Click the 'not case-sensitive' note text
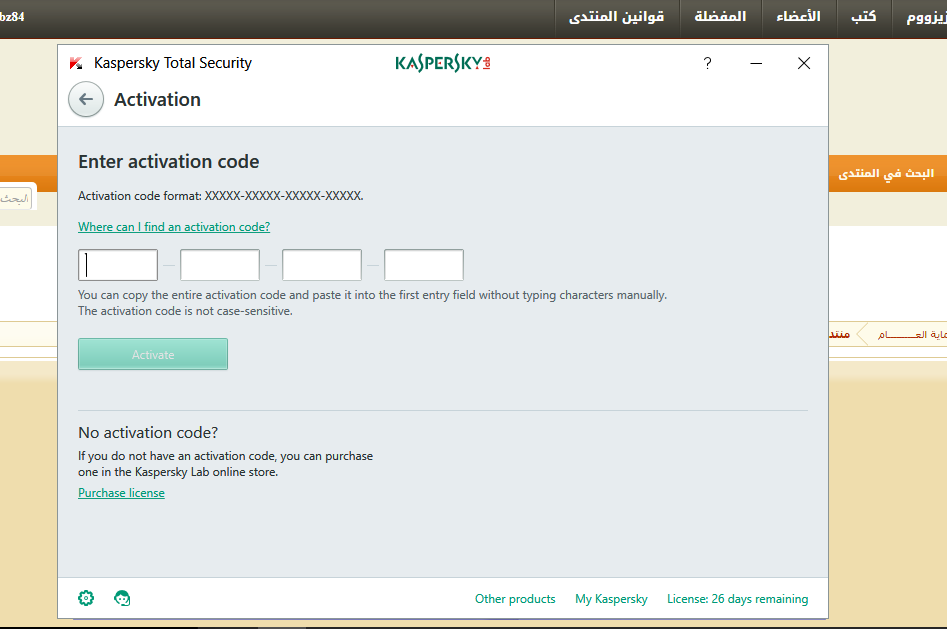947x629 pixels. tap(185, 311)
